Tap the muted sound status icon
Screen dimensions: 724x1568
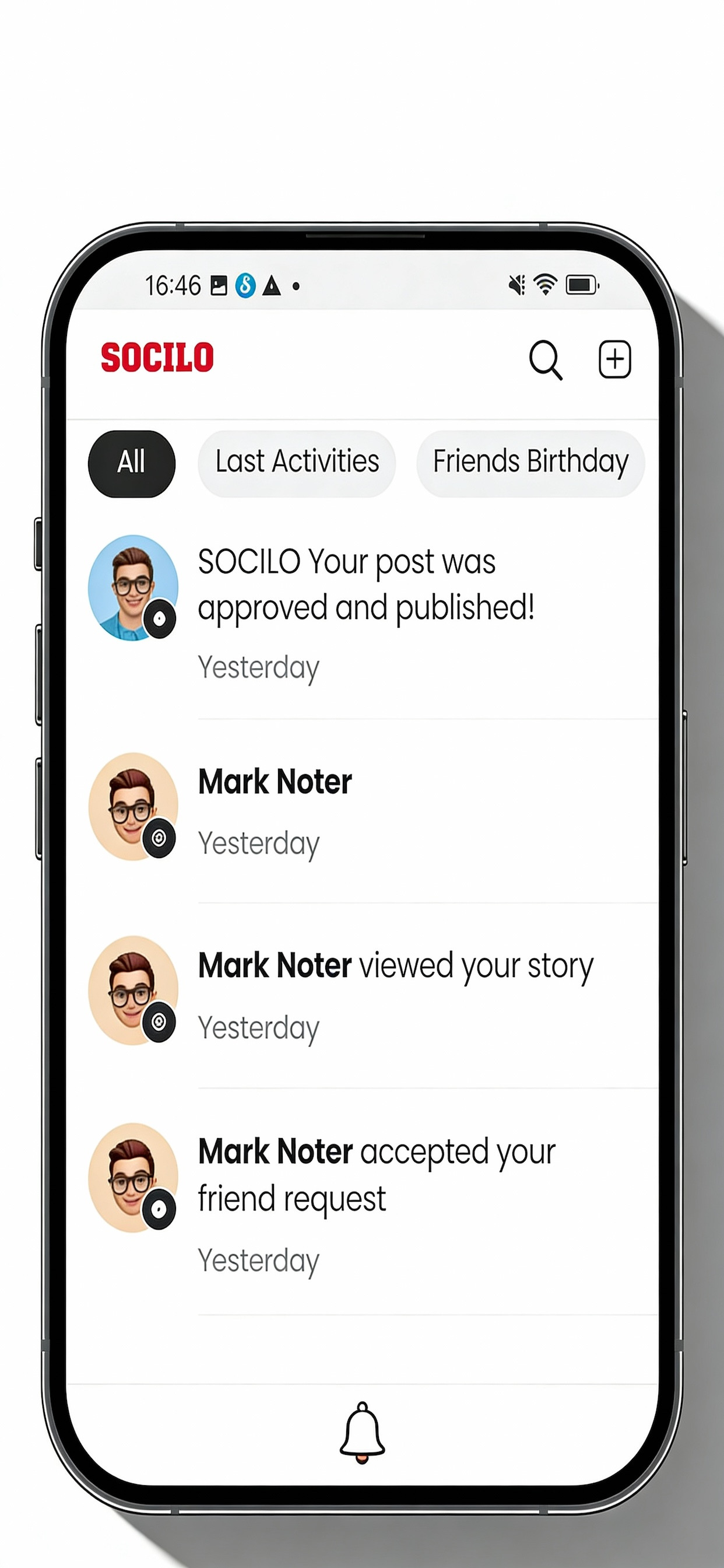click(x=516, y=284)
